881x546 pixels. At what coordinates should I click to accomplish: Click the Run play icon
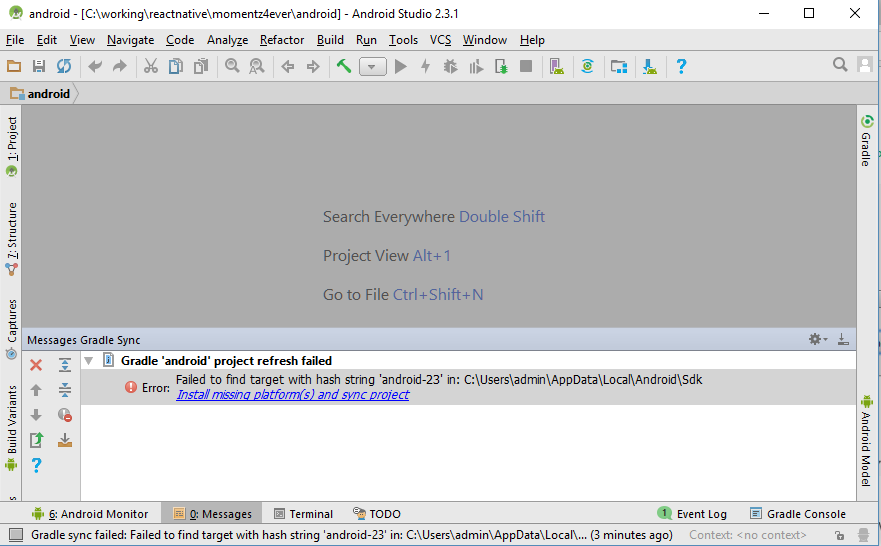[x=401, y=67]
